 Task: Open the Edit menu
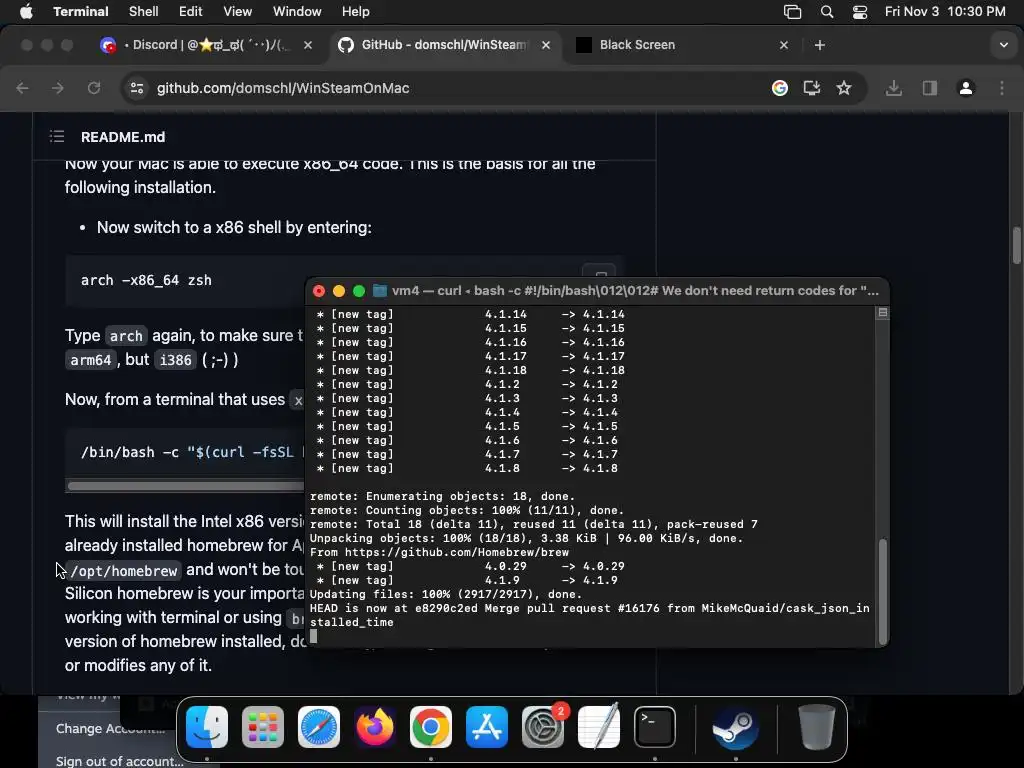[191, 12]
